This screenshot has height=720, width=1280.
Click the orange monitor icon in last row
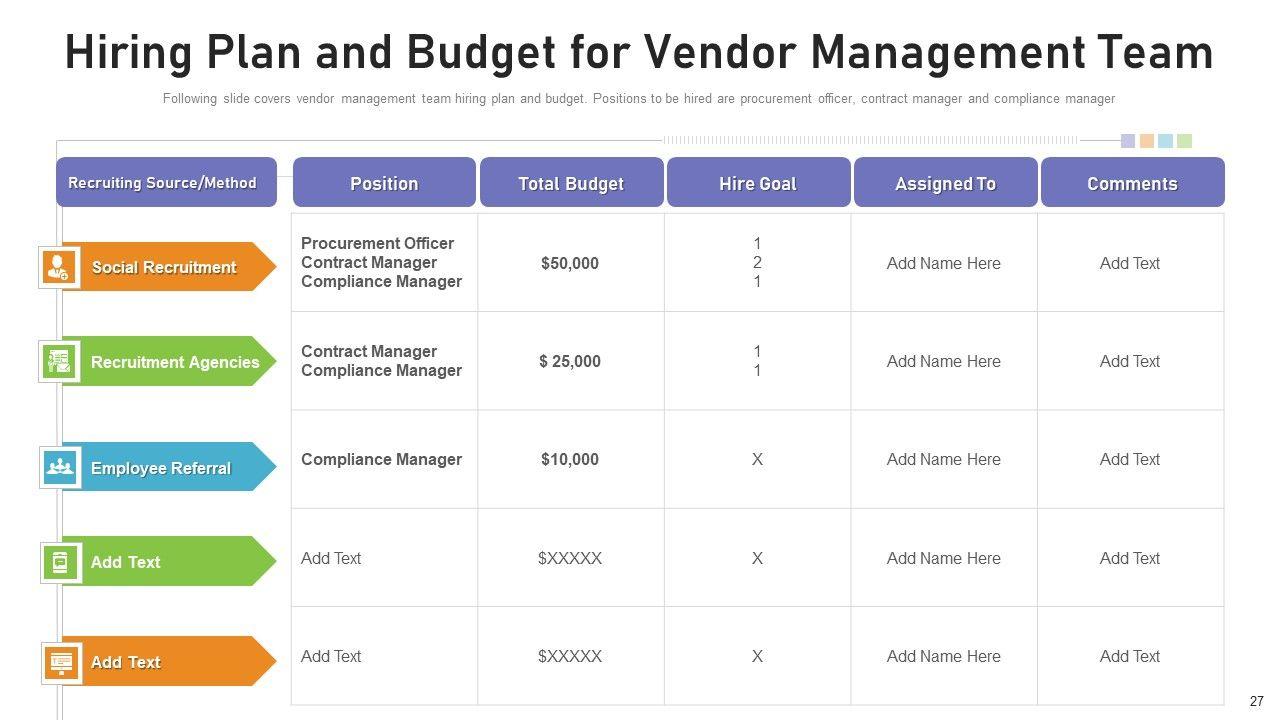click(61, 662)
